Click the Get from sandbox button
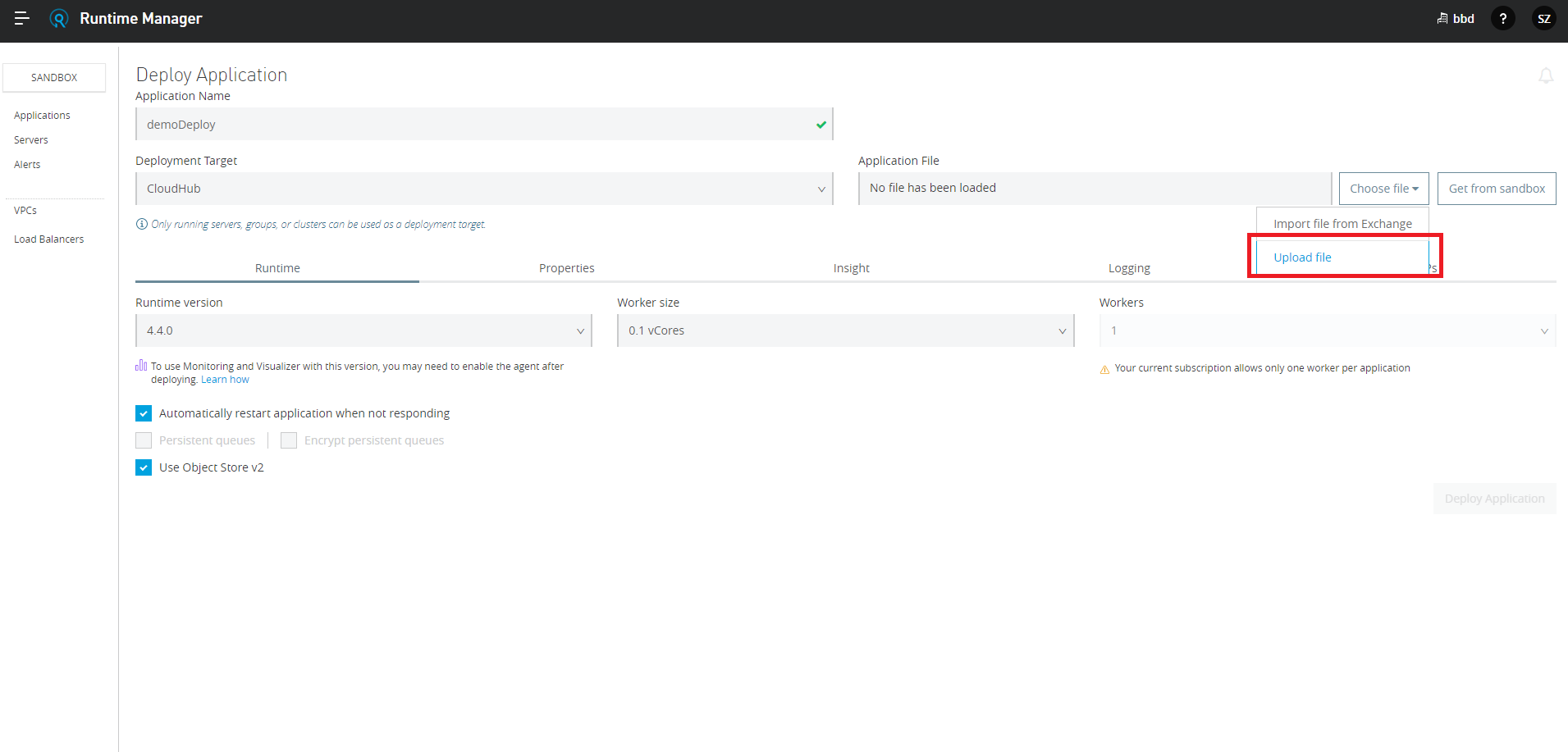 (1496, 188)
